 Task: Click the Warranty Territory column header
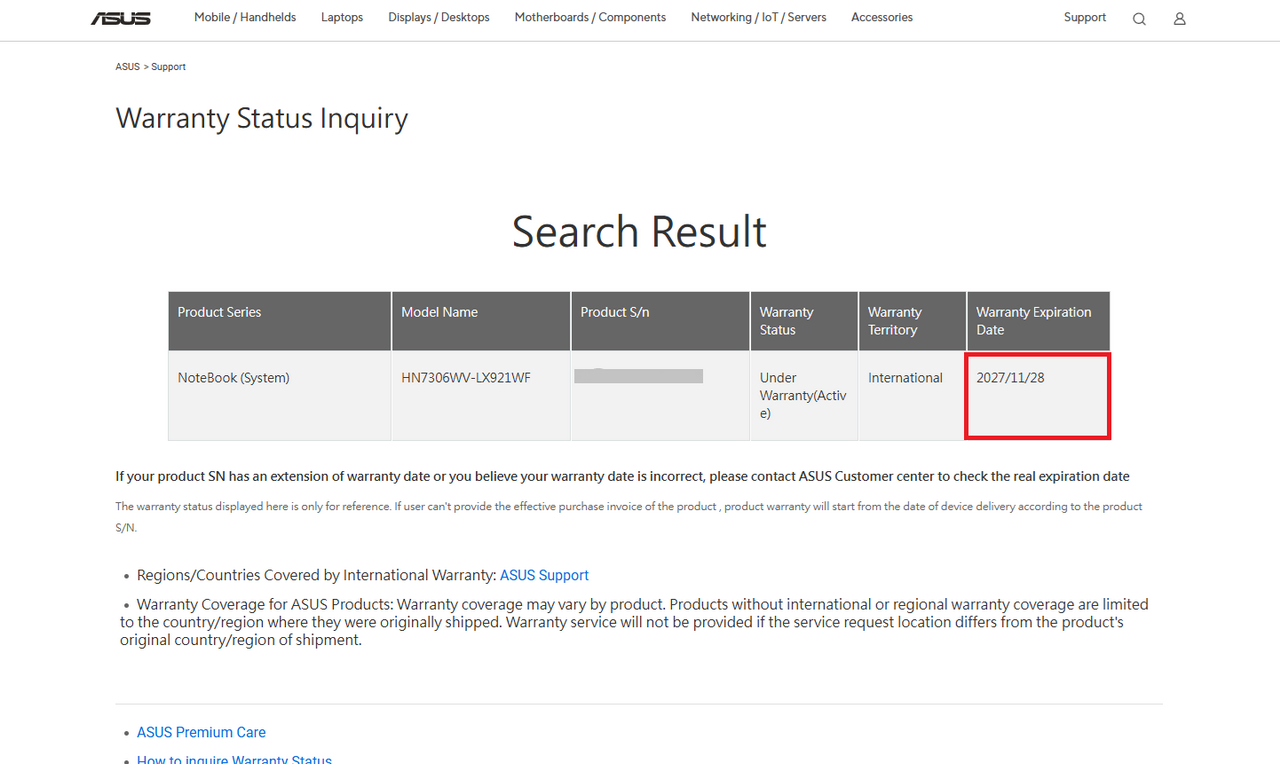912,321
